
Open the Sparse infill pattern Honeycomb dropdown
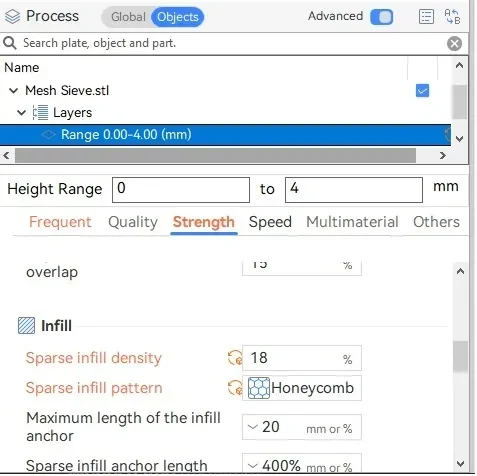pos(302,388)
